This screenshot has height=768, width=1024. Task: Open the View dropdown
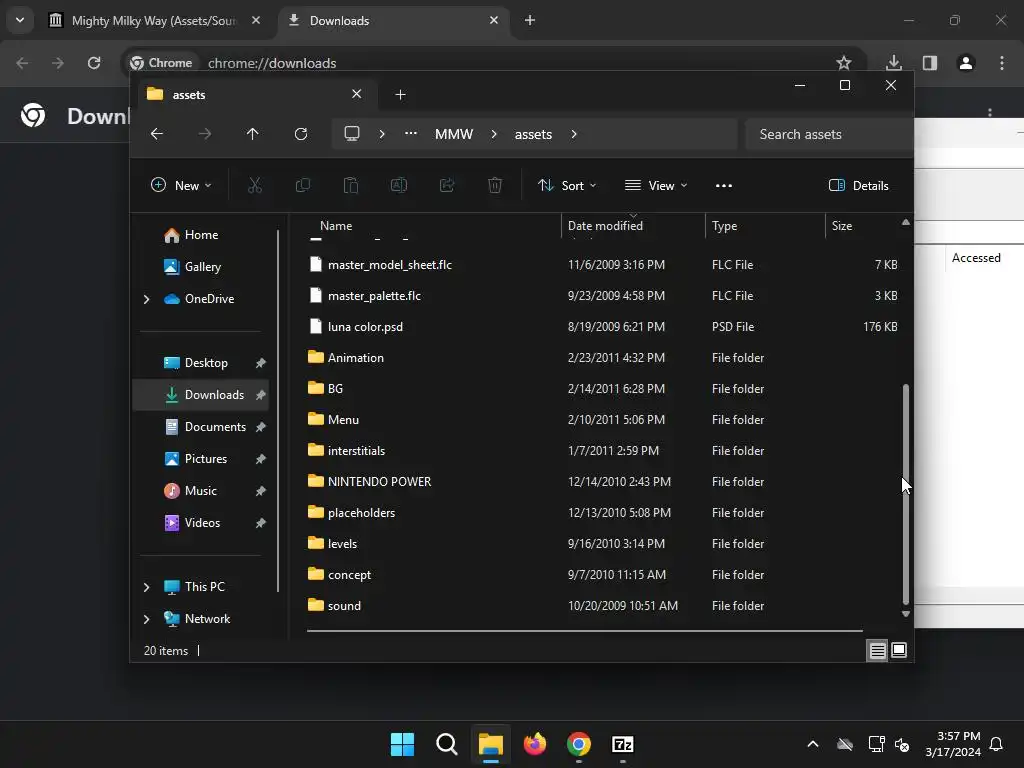tap(656, 185)
